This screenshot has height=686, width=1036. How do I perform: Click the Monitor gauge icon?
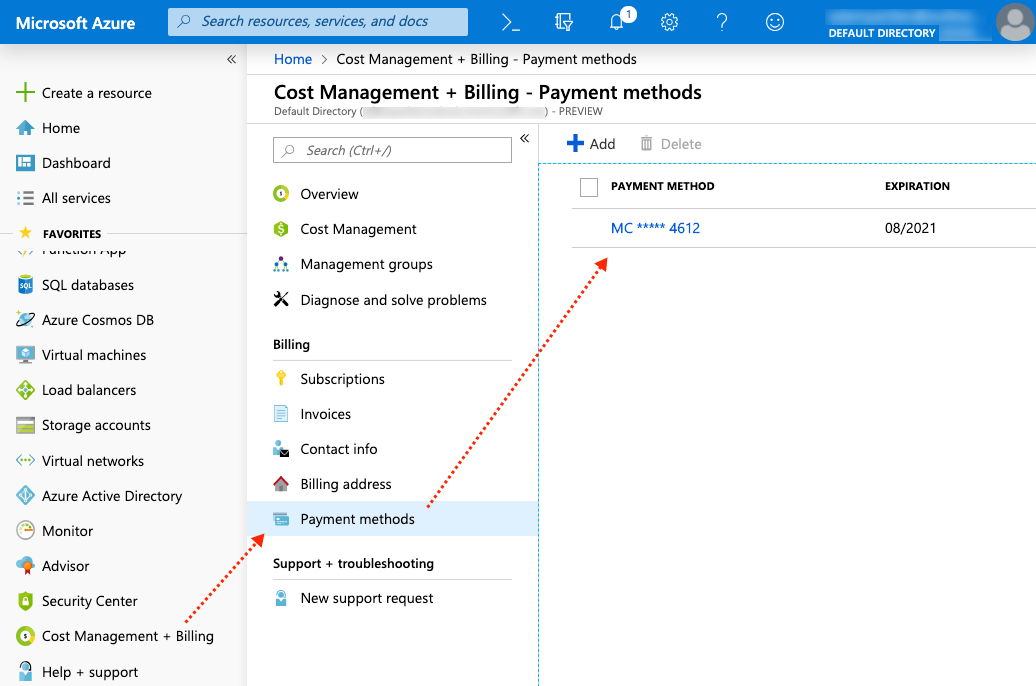pyautogui.click(x=25, y=531)
